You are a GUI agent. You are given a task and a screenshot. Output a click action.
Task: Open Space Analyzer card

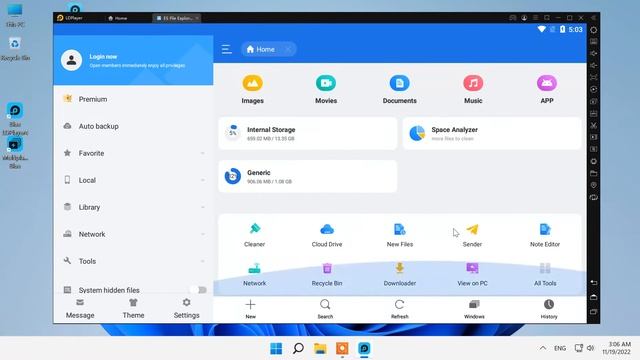[491, 133]
